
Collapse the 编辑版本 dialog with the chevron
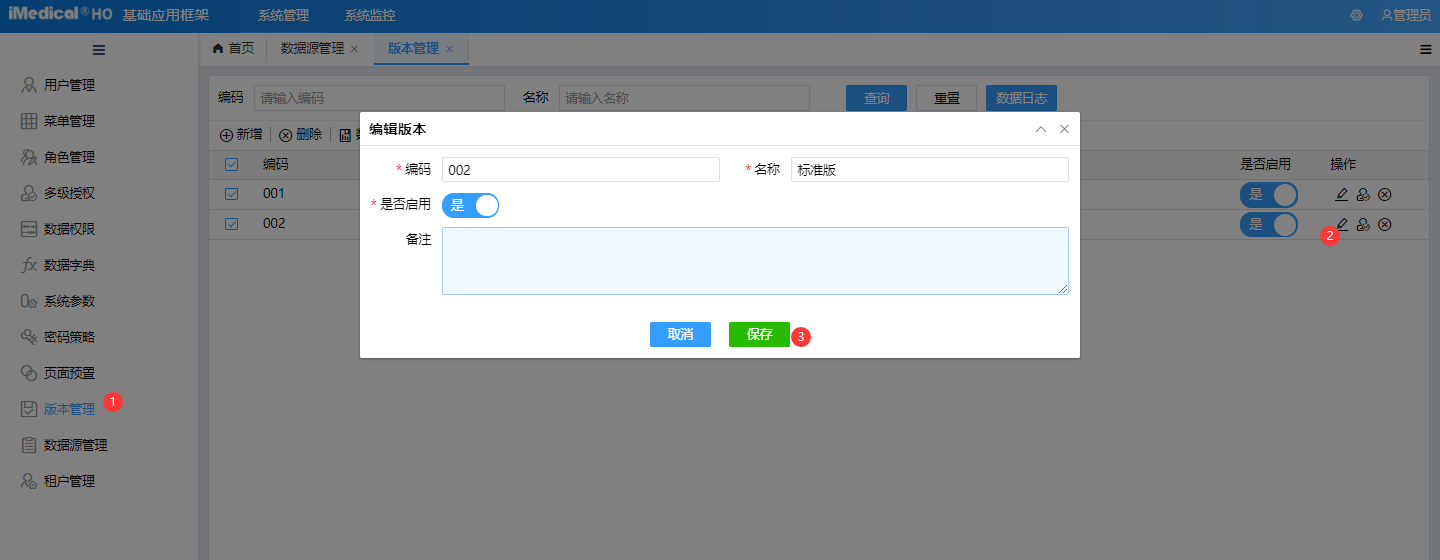pos(1041,129)
